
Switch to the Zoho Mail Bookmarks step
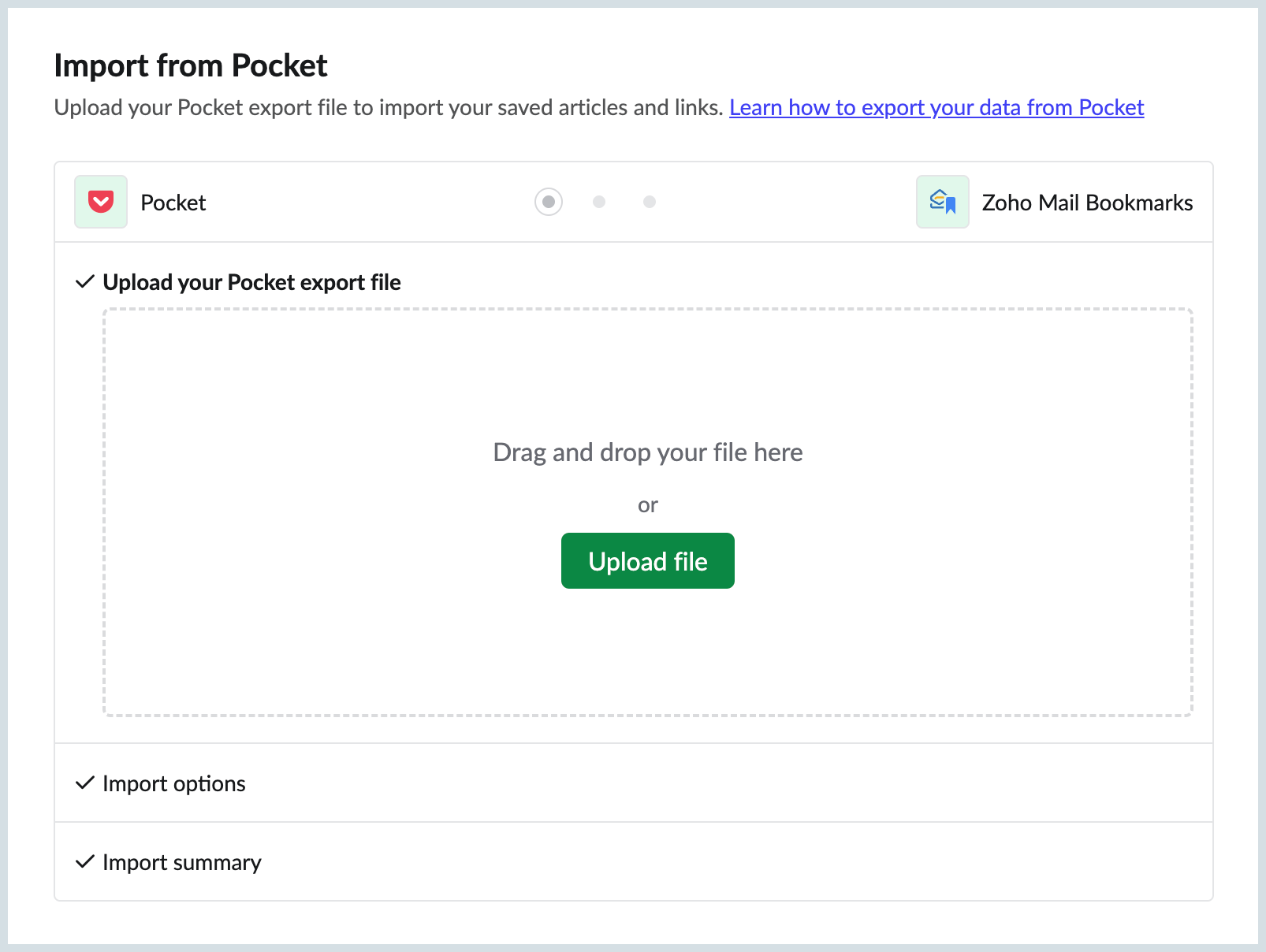point(1087,202)
